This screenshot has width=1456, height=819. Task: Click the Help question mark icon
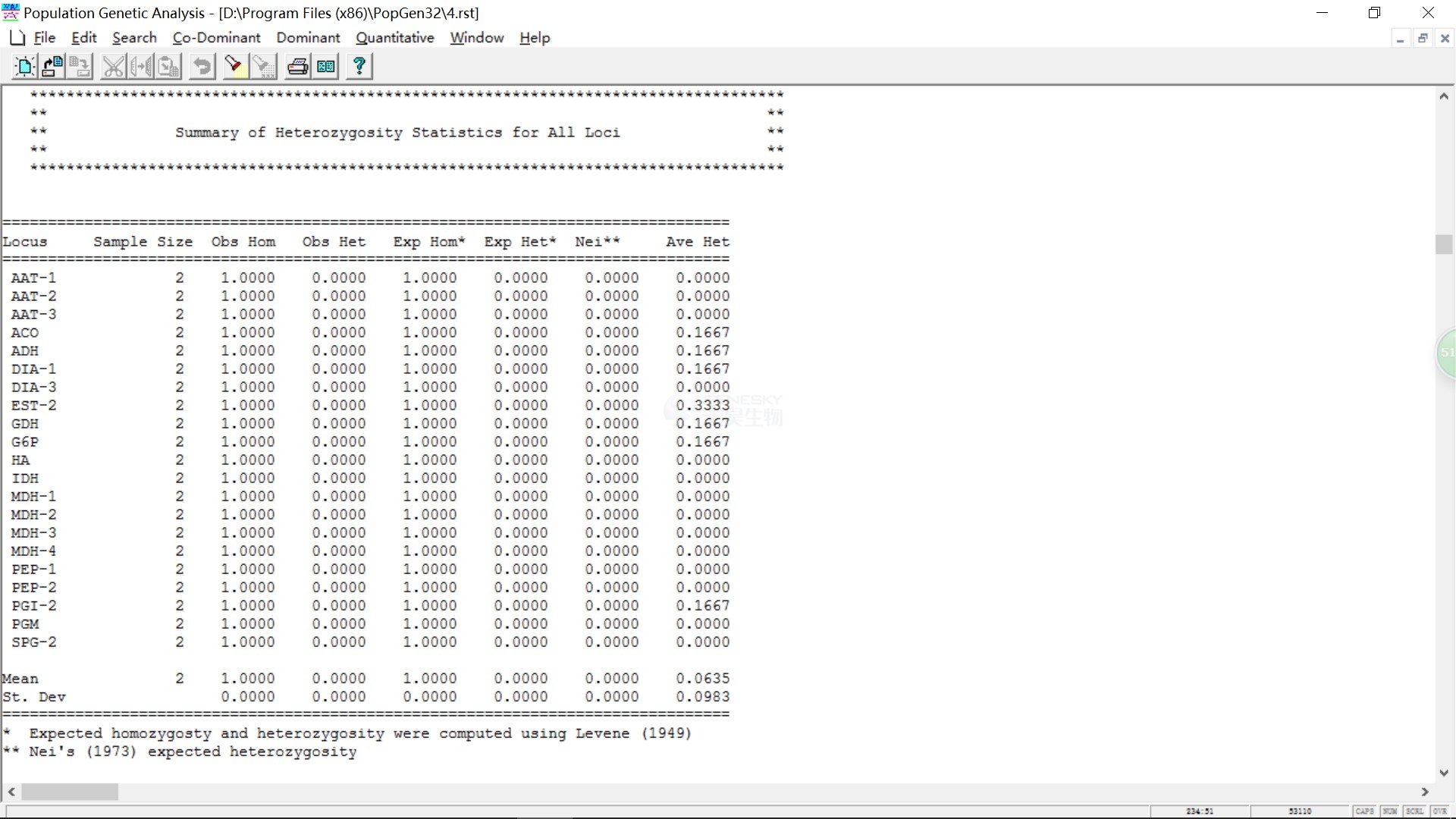point(359,67)
